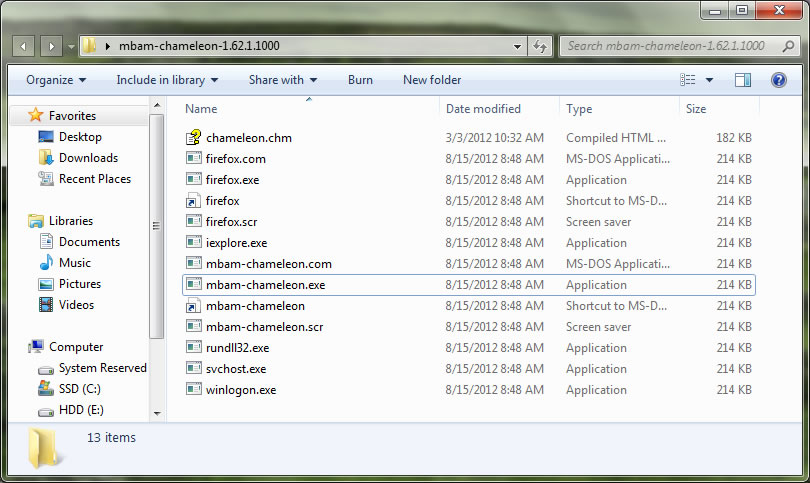Select Pictures library
810x483 pixels.
[x=80, y=284]
